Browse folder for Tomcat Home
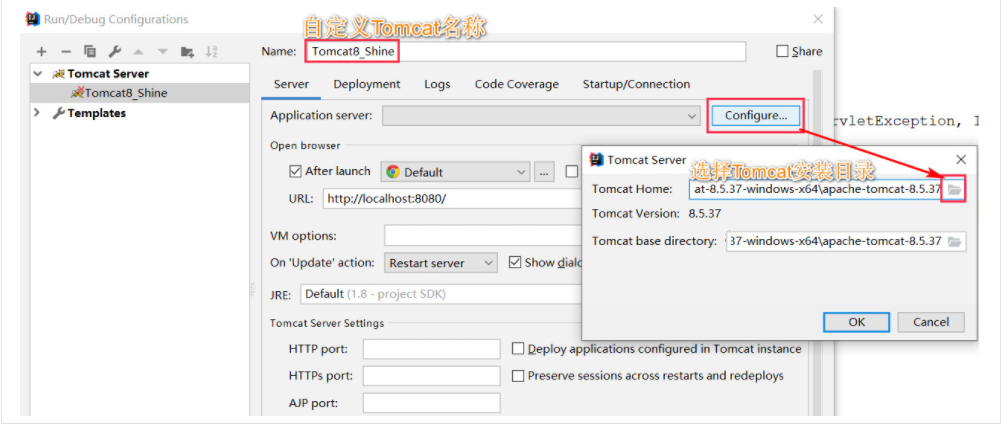 (954, 190)
